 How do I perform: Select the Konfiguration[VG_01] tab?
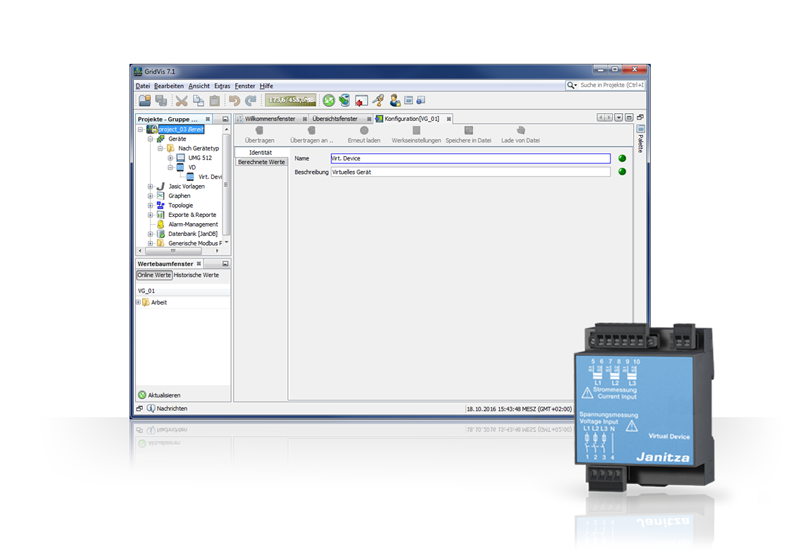coord(412,118)
